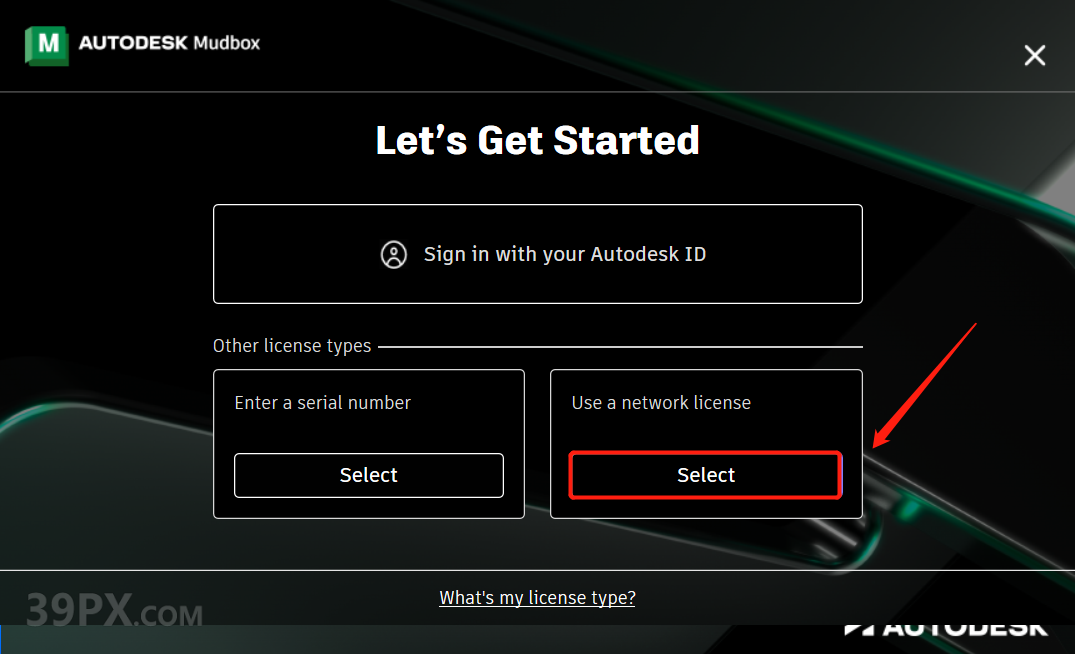1075x654 pixels.
Task: Close the Mudbox licensing dialog
Action: coord(1034,55)
